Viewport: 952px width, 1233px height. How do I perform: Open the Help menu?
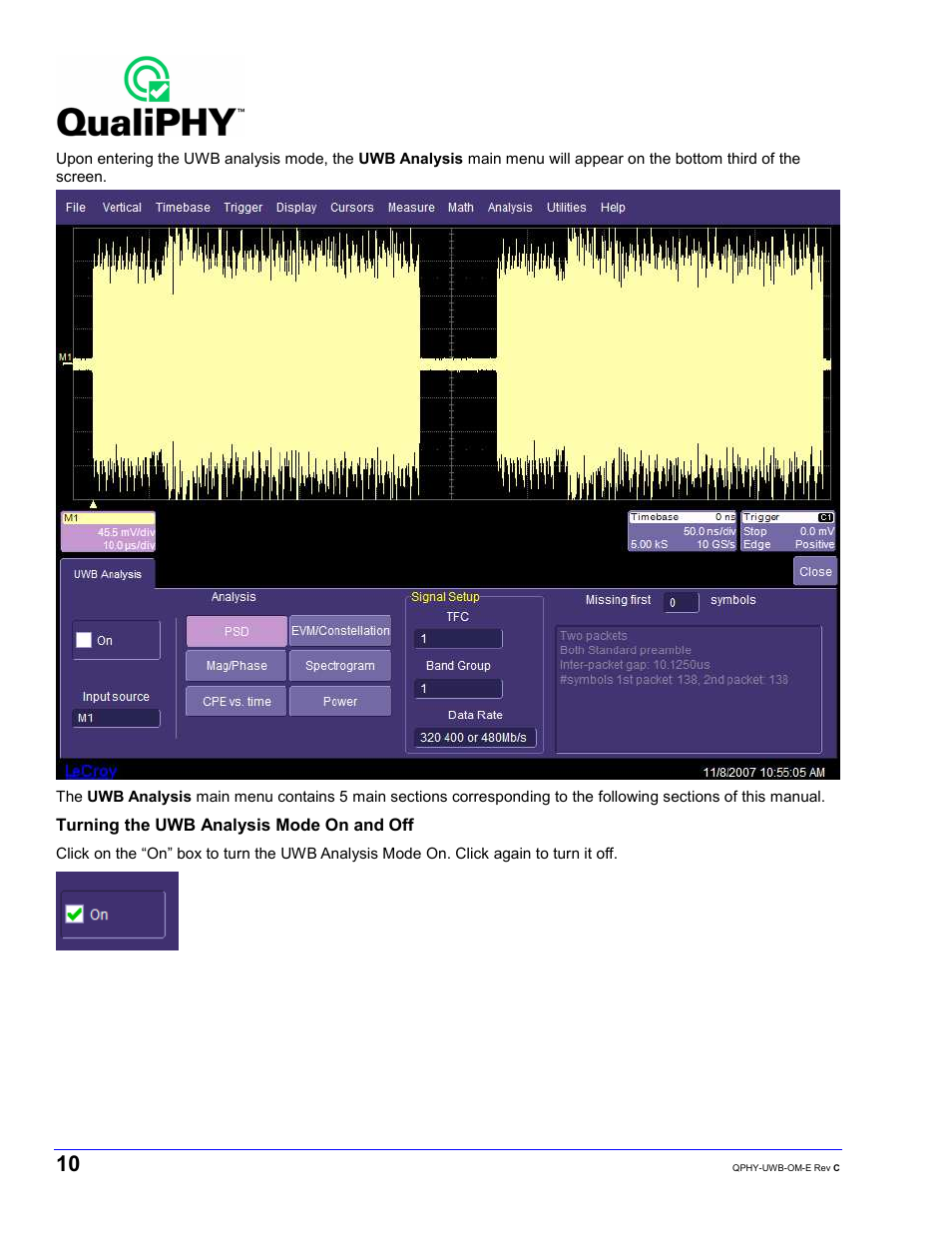click(613, 208)
